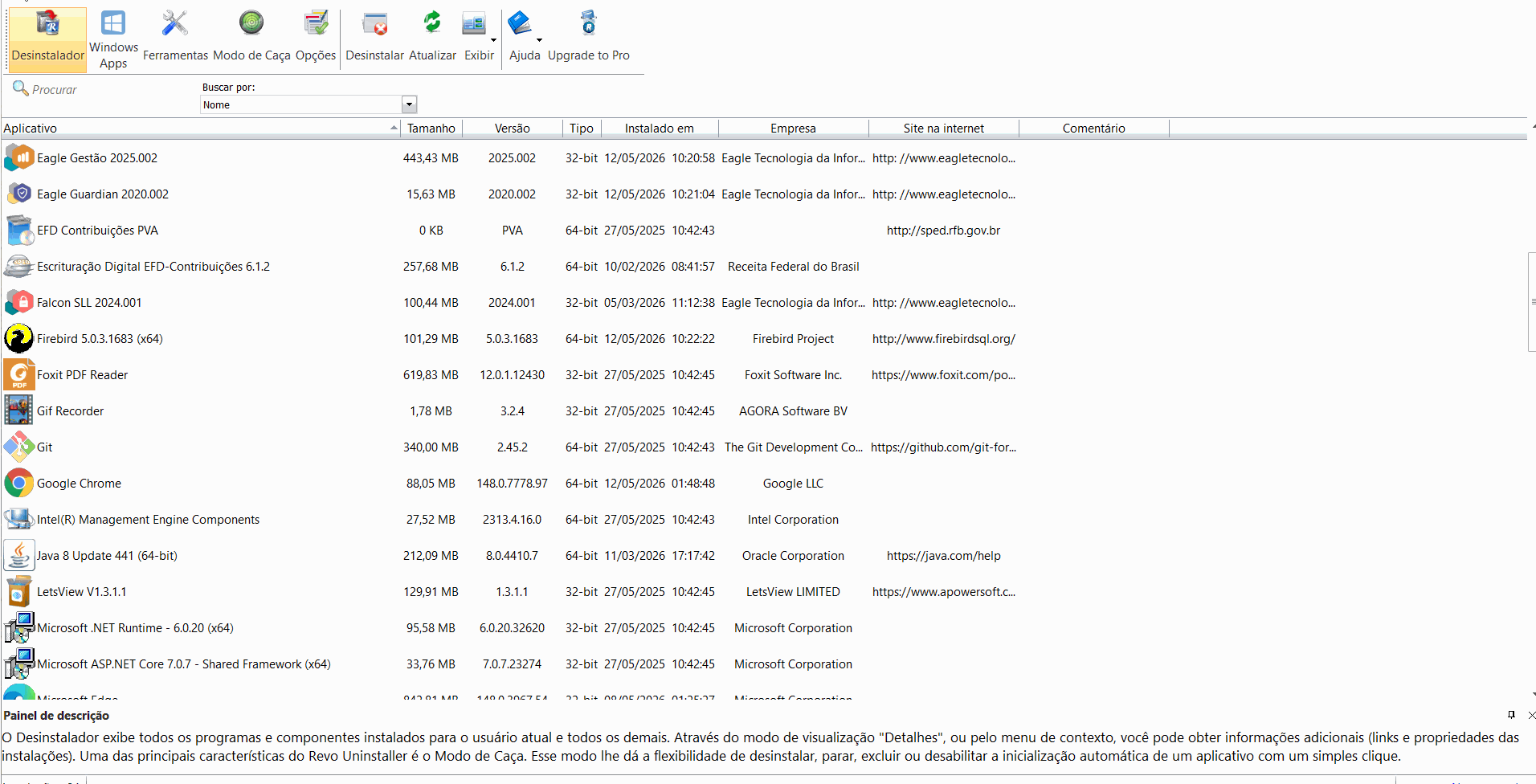Click the Desinstalar uninstall icon
Image resolution: width=1536 pixels, height=784 pixels.
pos(374,24)
